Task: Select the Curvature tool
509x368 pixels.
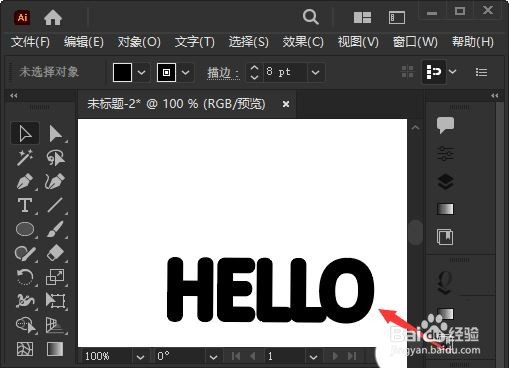Action: tap(55, 181)
